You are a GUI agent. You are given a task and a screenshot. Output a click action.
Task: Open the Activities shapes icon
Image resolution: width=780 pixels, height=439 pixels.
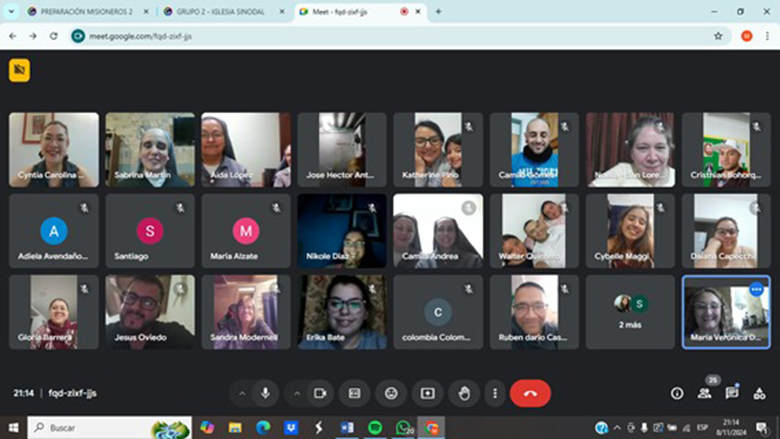758,393
